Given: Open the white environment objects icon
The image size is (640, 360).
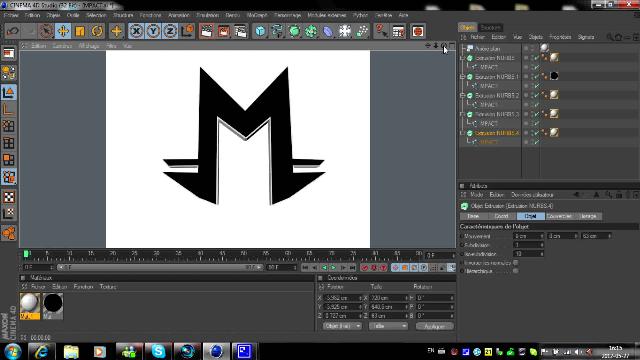Looking at the screenshot, I should click(x=345, y=31).
